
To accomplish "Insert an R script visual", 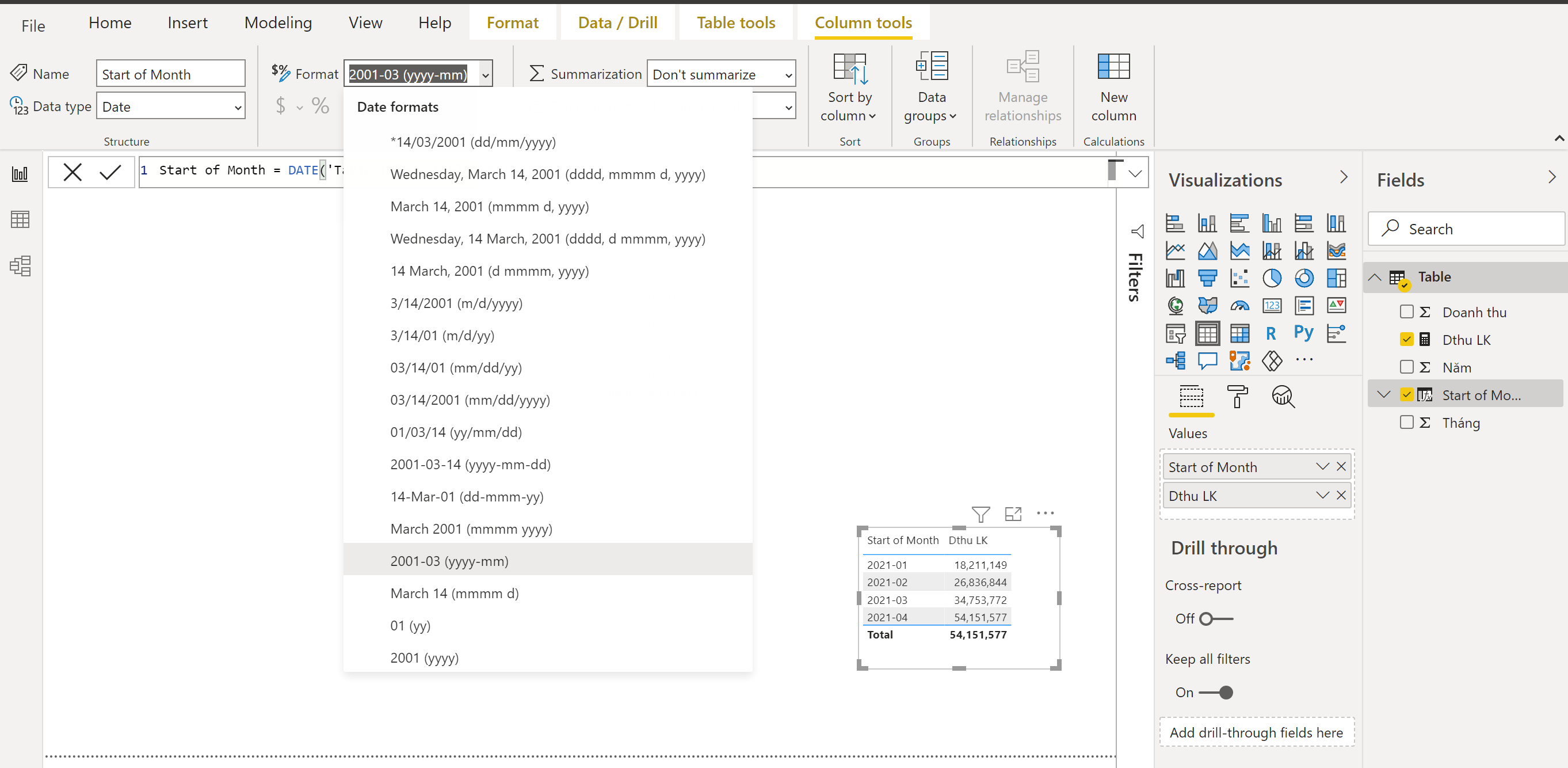I will pyautogui.click(x=1271, y=333).
